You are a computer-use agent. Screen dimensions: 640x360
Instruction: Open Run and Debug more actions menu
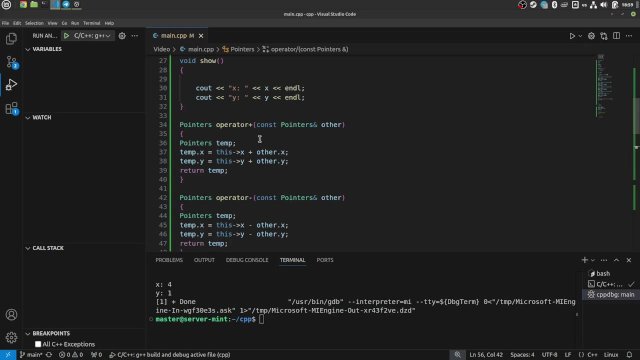click(135, 36)
